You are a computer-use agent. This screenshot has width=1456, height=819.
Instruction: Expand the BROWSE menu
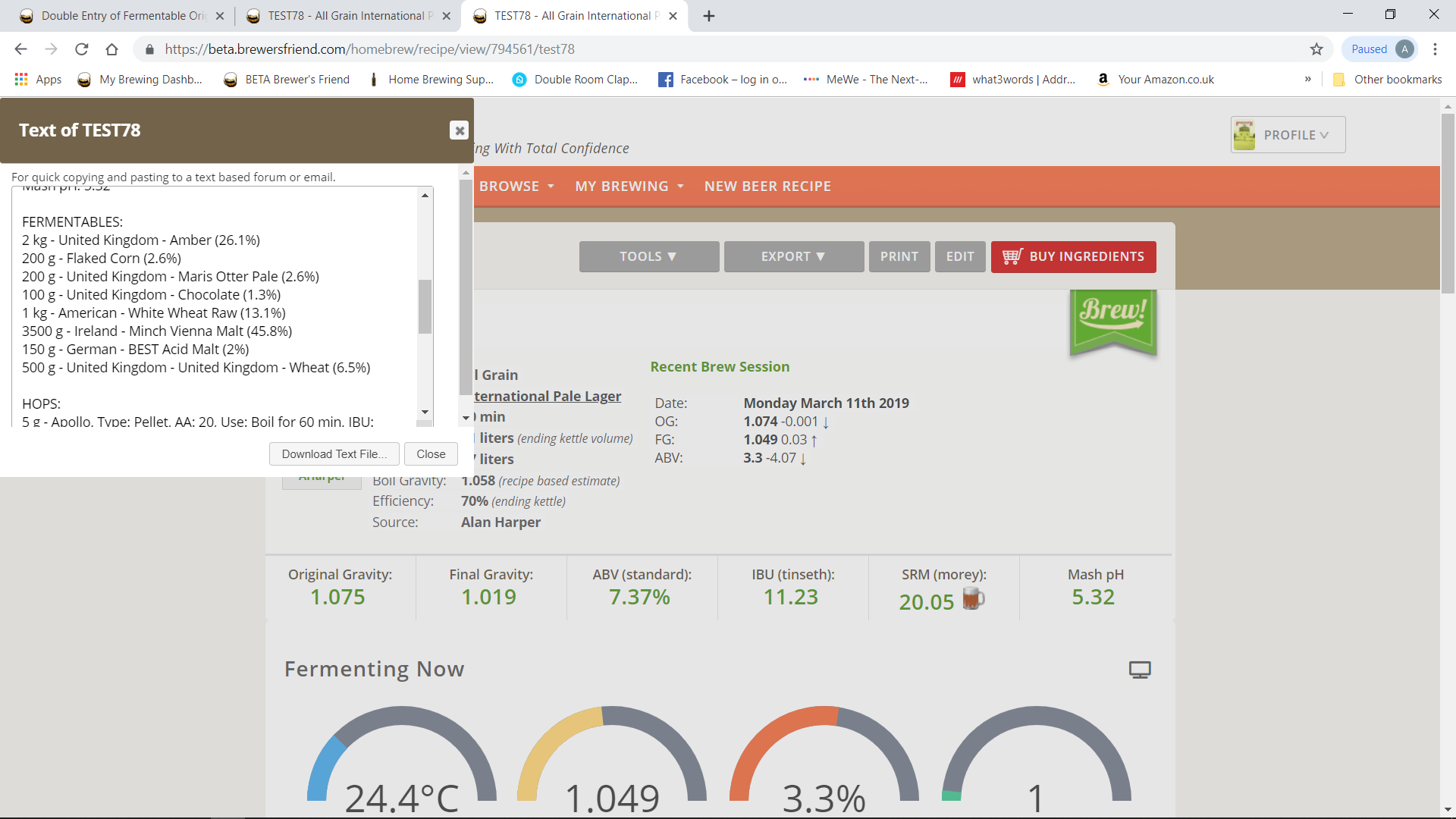(516, 187)
